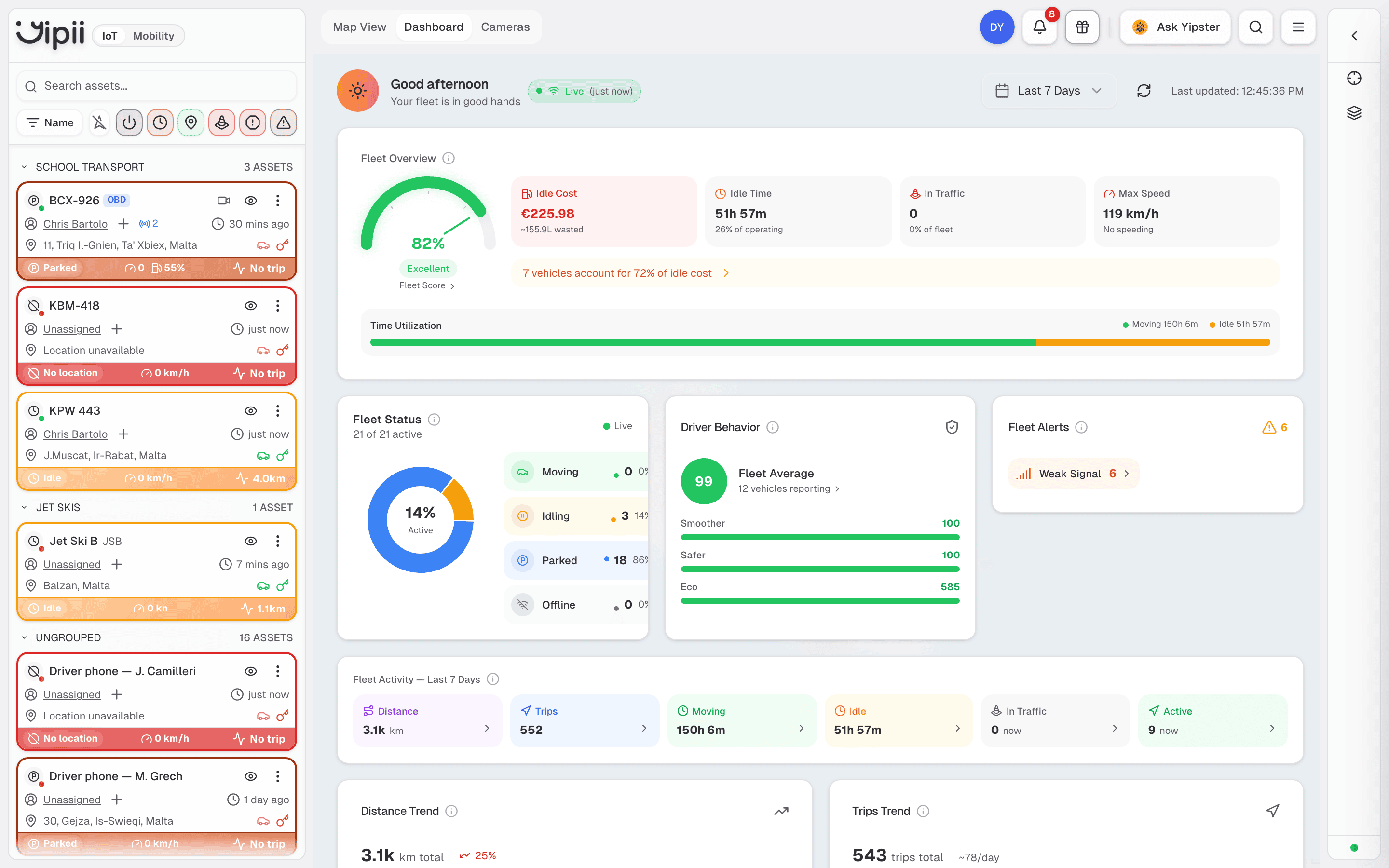The image size is (1389, 868).
Task: Toggle the circled exclamation alert filter
Action: 253,122
